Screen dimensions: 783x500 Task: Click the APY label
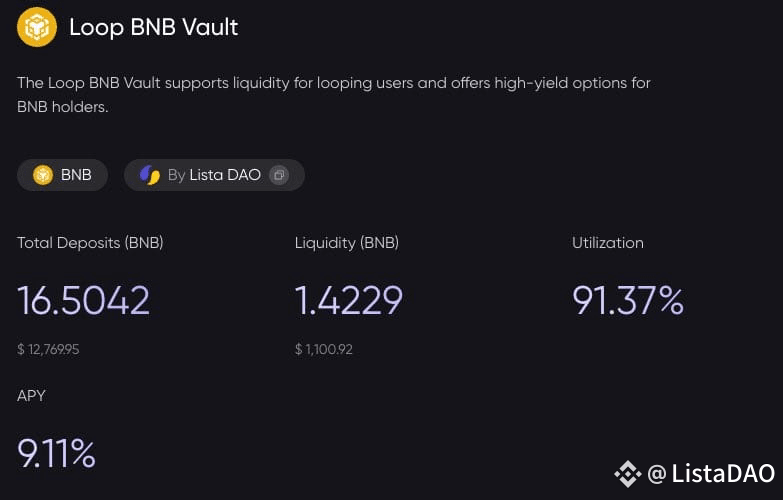pyautogui.click(x=31, y=396)
